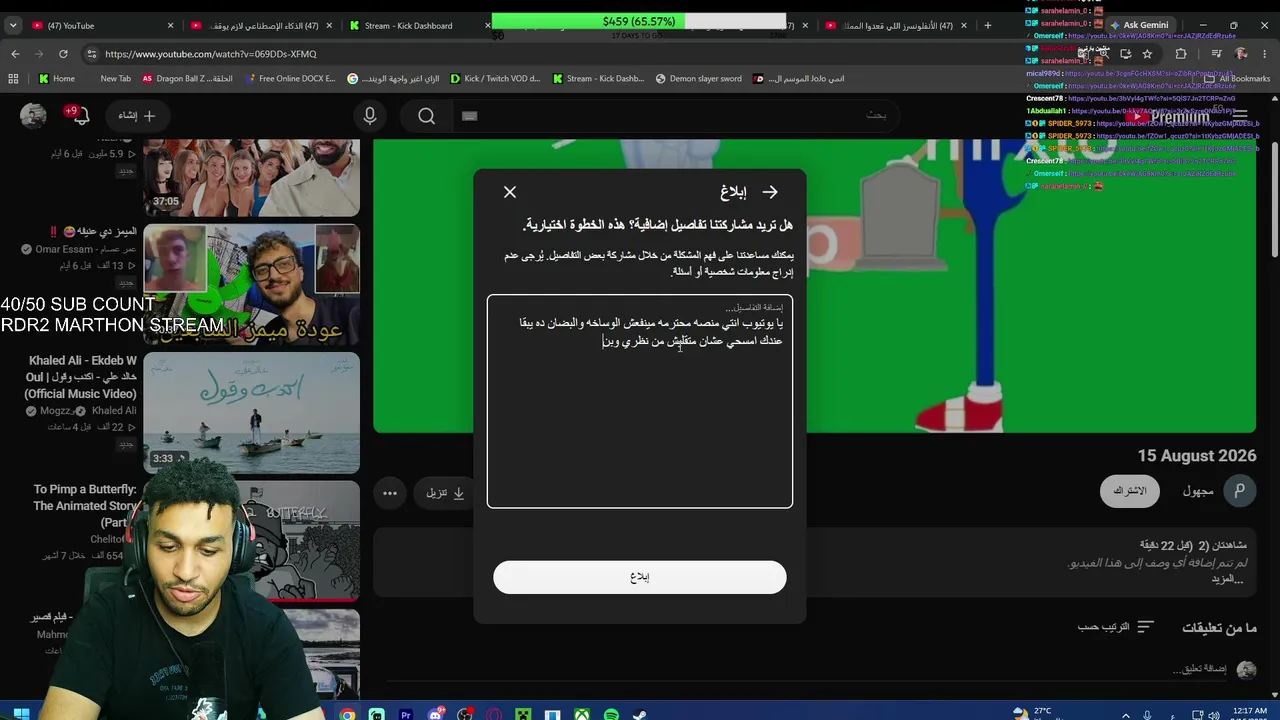Click the YouTube search magnifier icon
Viewport: 1280px width, 720px height.
pyautogui.click(x=427, y=116)
